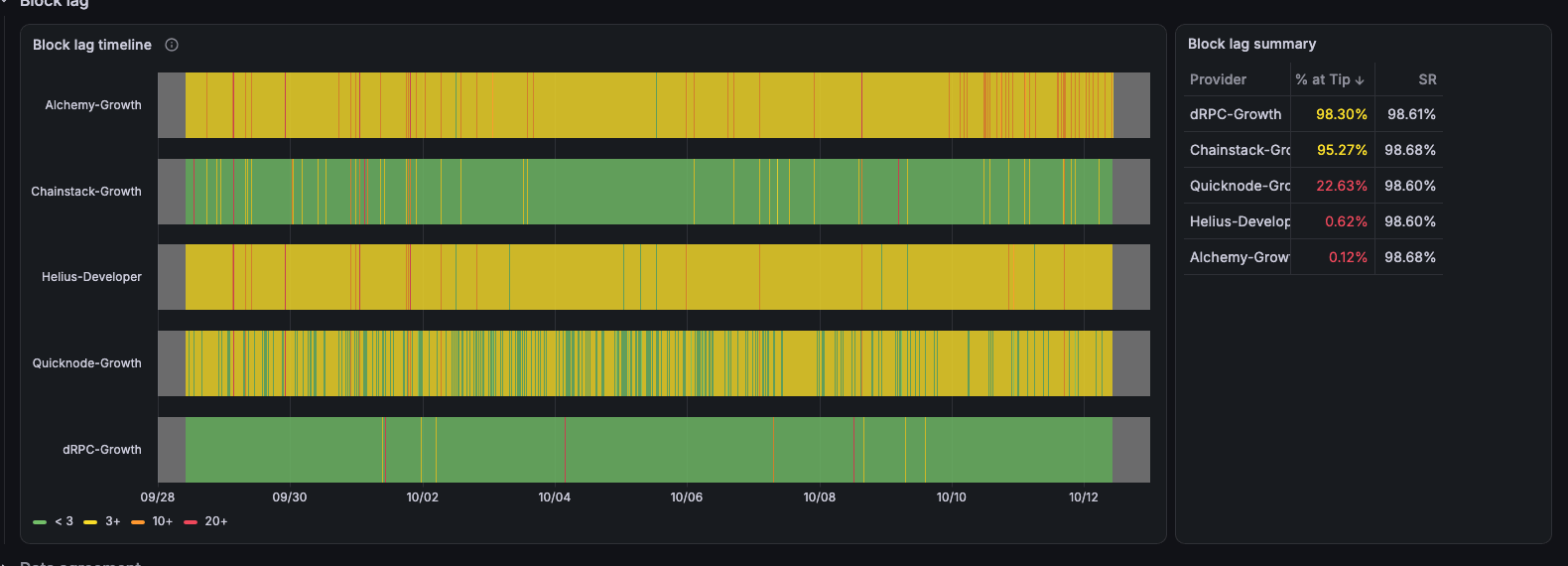Screen dimensions: 1568x566
Task: Click the 0.62% at Tip value
Action: pos(1346,221)
